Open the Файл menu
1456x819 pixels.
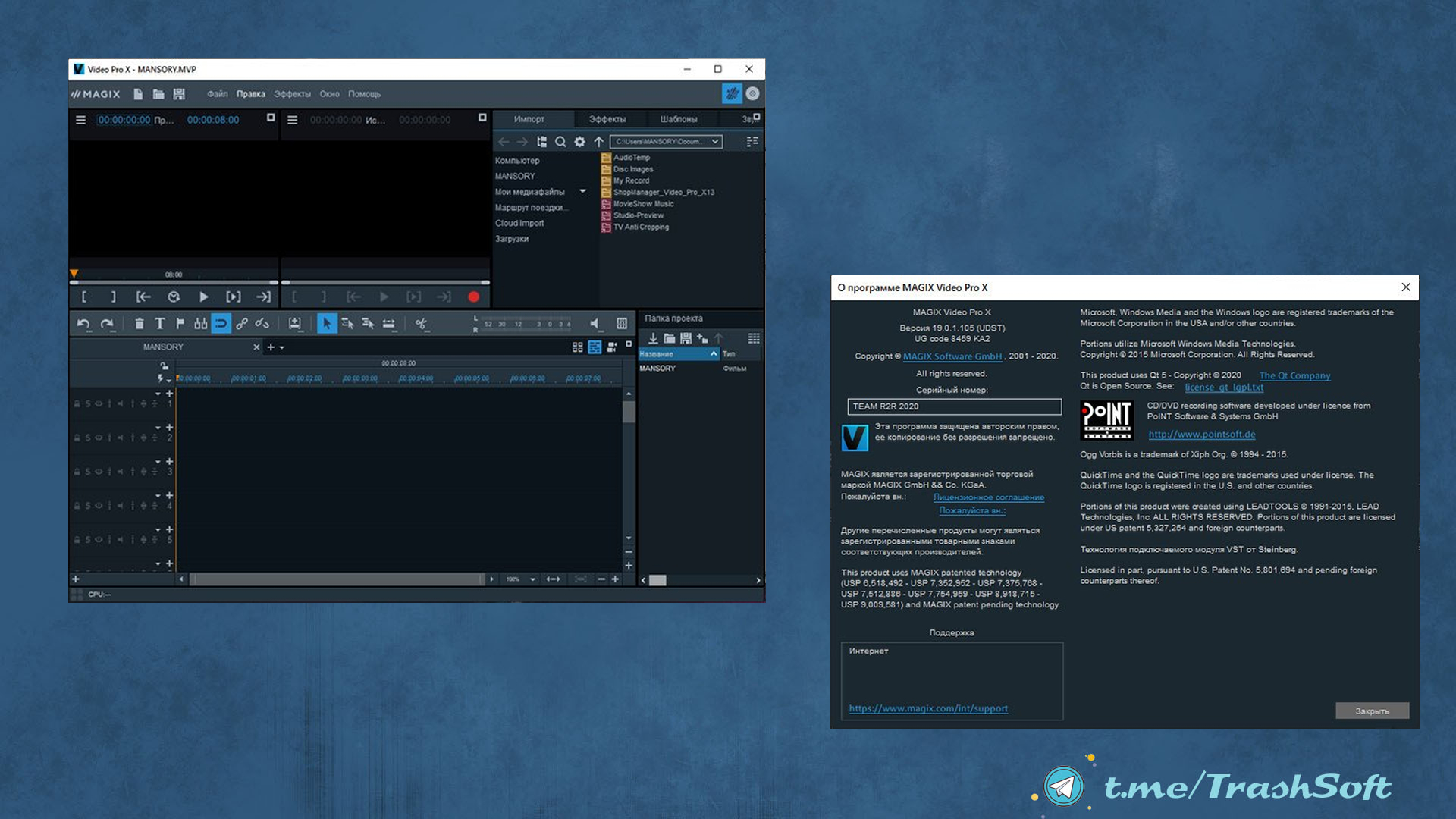pyautogui.click(x=217, y=94)
